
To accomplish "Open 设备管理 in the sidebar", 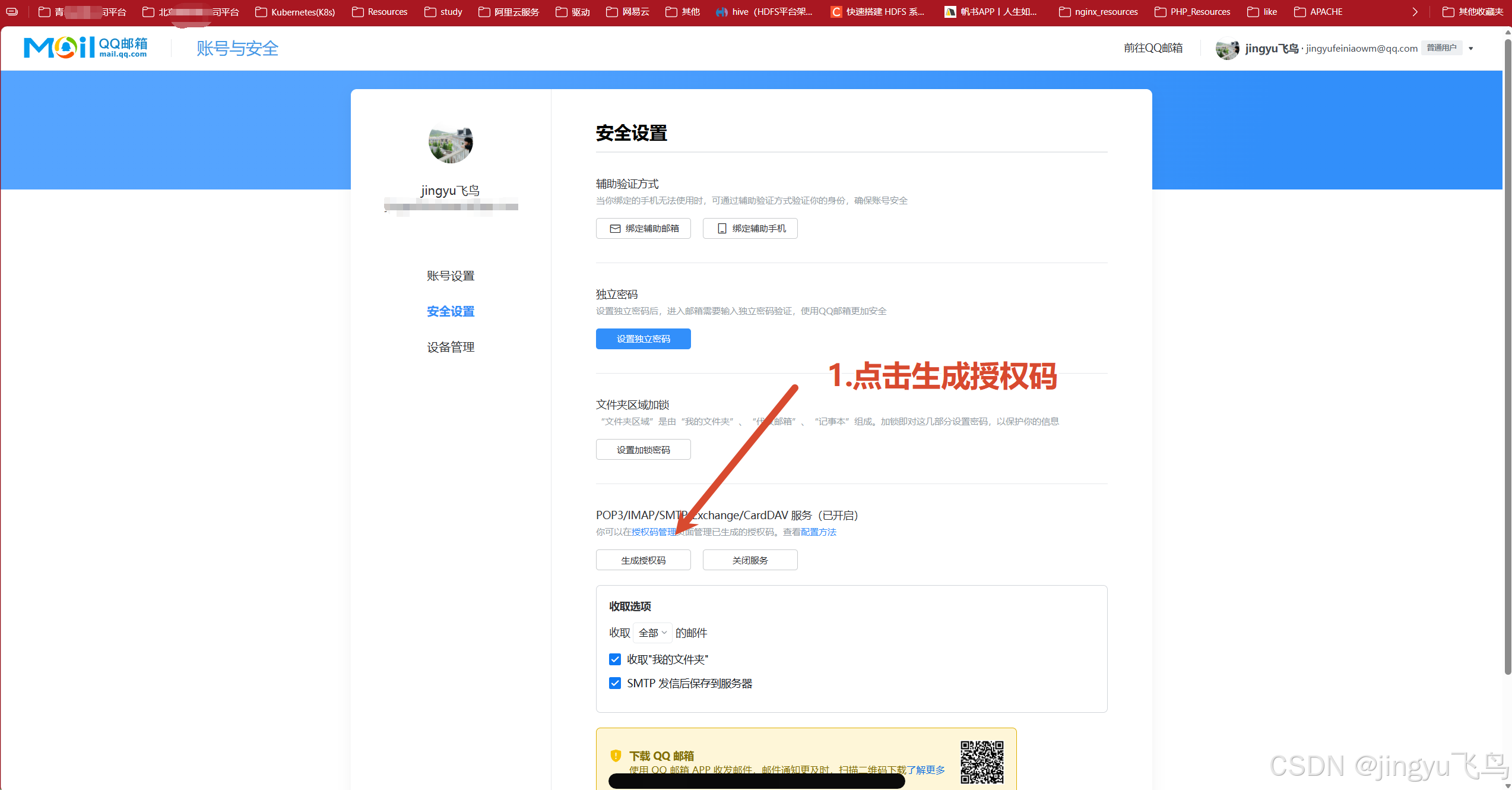I will (451, 347).
